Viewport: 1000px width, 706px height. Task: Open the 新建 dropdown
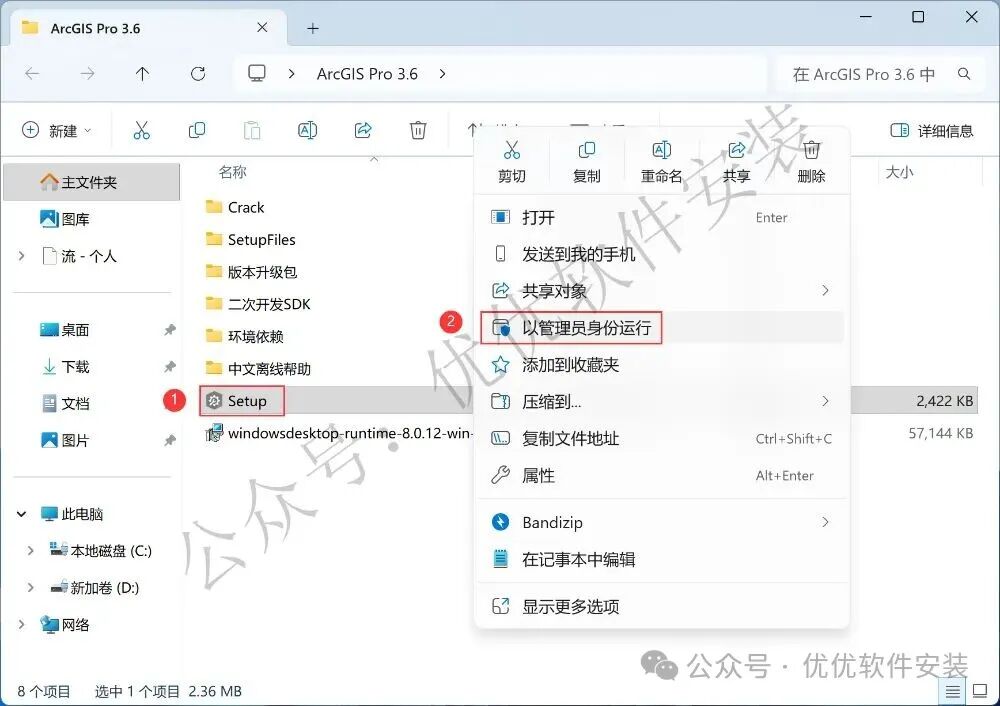pyautogui.click(x=57, y=131)
